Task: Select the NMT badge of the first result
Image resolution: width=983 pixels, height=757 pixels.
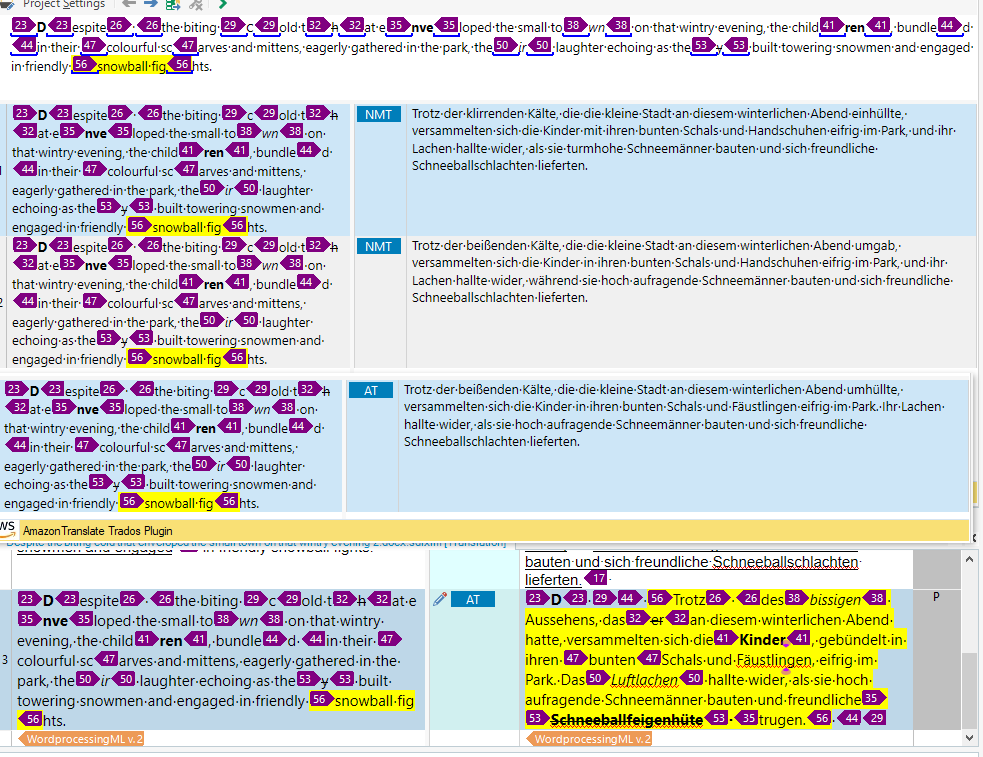Action: 379,115
